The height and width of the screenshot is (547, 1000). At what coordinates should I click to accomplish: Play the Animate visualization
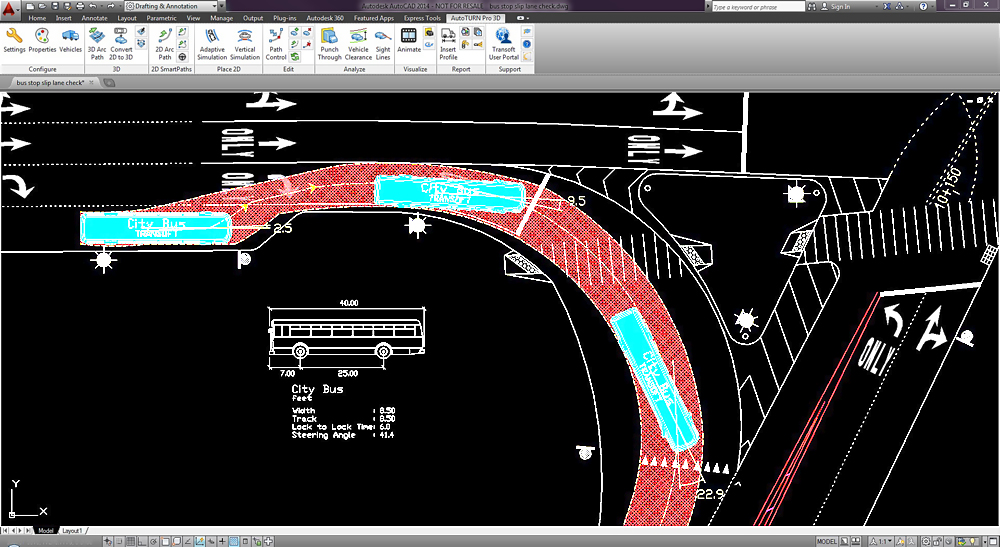click(x=409, y=41)
